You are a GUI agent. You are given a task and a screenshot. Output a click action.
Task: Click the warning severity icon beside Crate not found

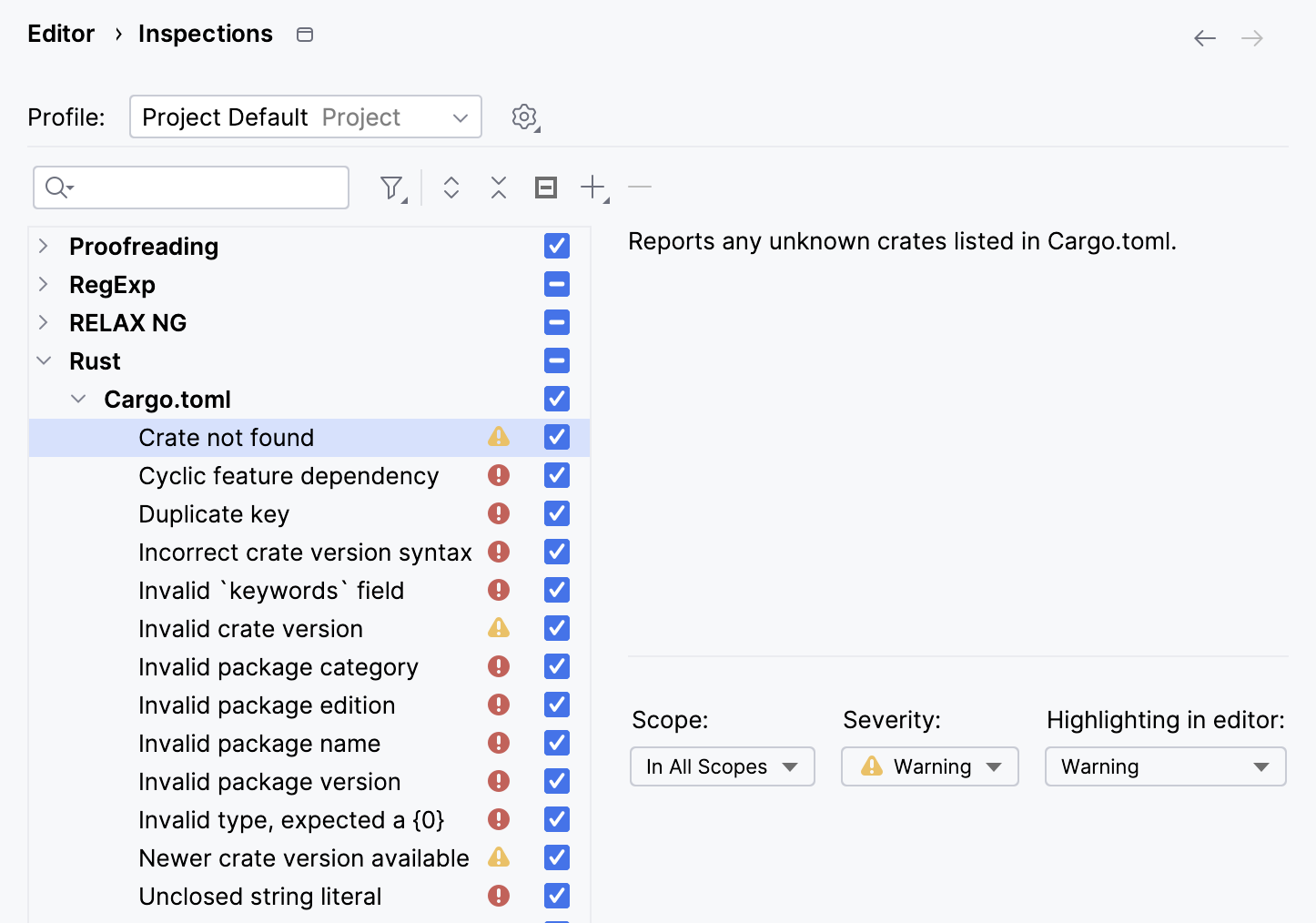(498, 437)
